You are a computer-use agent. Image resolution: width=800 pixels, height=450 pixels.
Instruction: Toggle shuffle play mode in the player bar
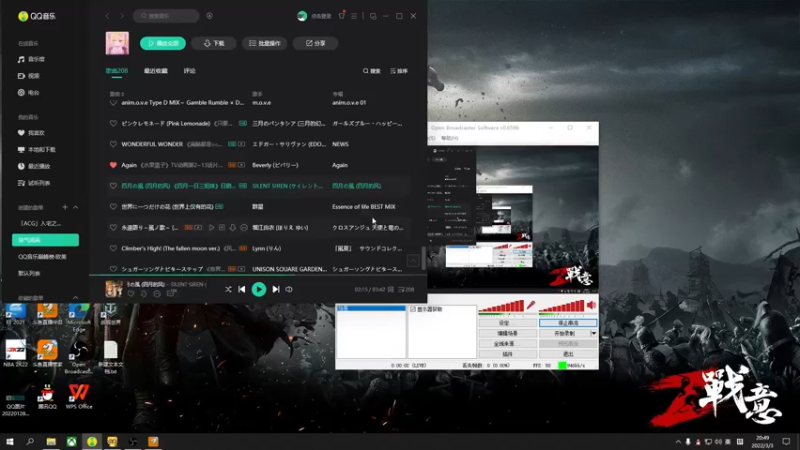[228, 289]
